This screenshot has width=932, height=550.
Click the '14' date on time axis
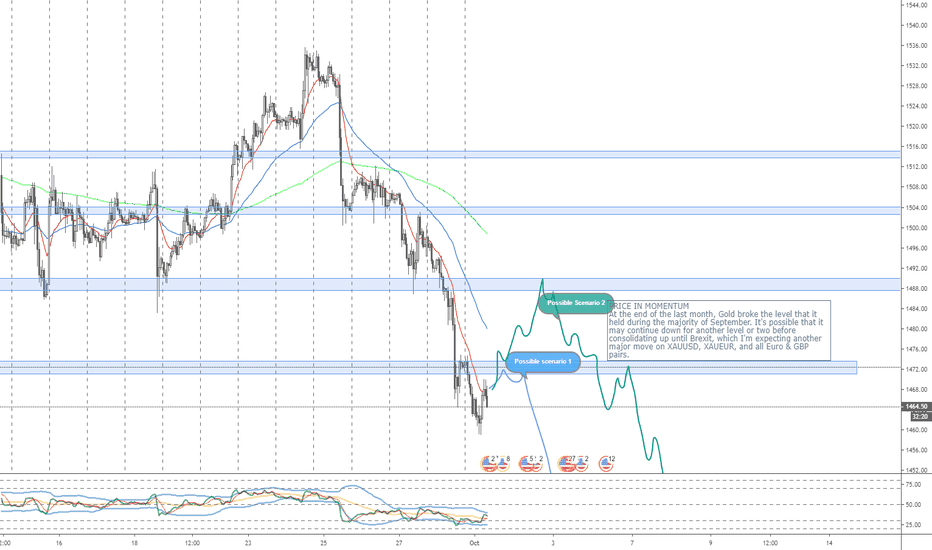pos(829,543)
